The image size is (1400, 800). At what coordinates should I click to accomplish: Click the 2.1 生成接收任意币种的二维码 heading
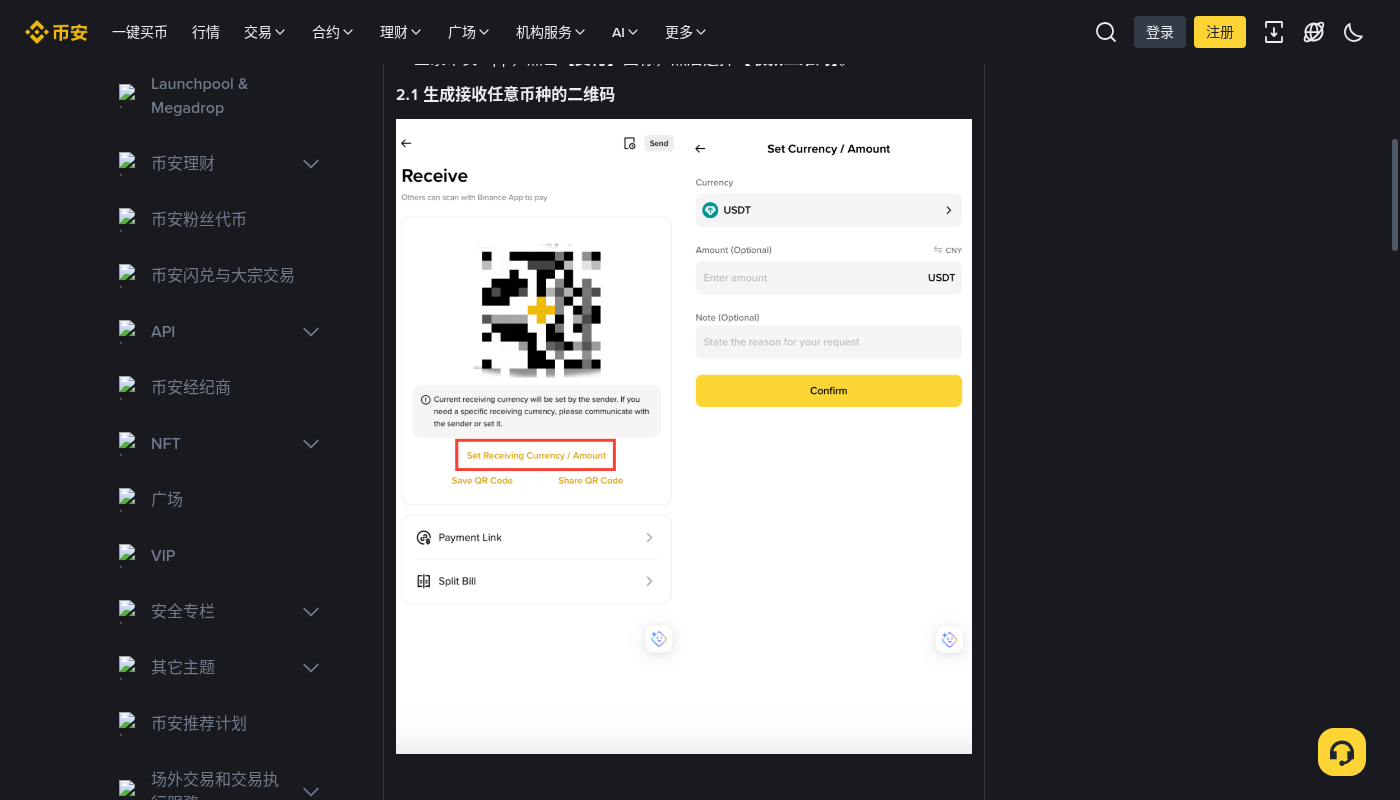[505, 94]
